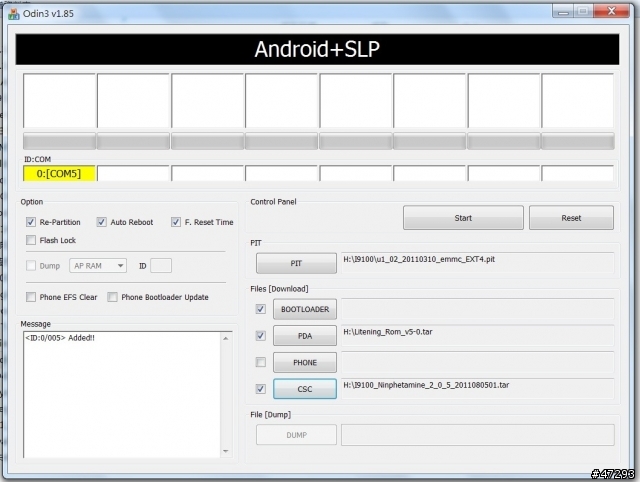This screenshot has height=482, width=640.
Task: Toggle the Re-Partition checkbox
Action: coord(31,222)
